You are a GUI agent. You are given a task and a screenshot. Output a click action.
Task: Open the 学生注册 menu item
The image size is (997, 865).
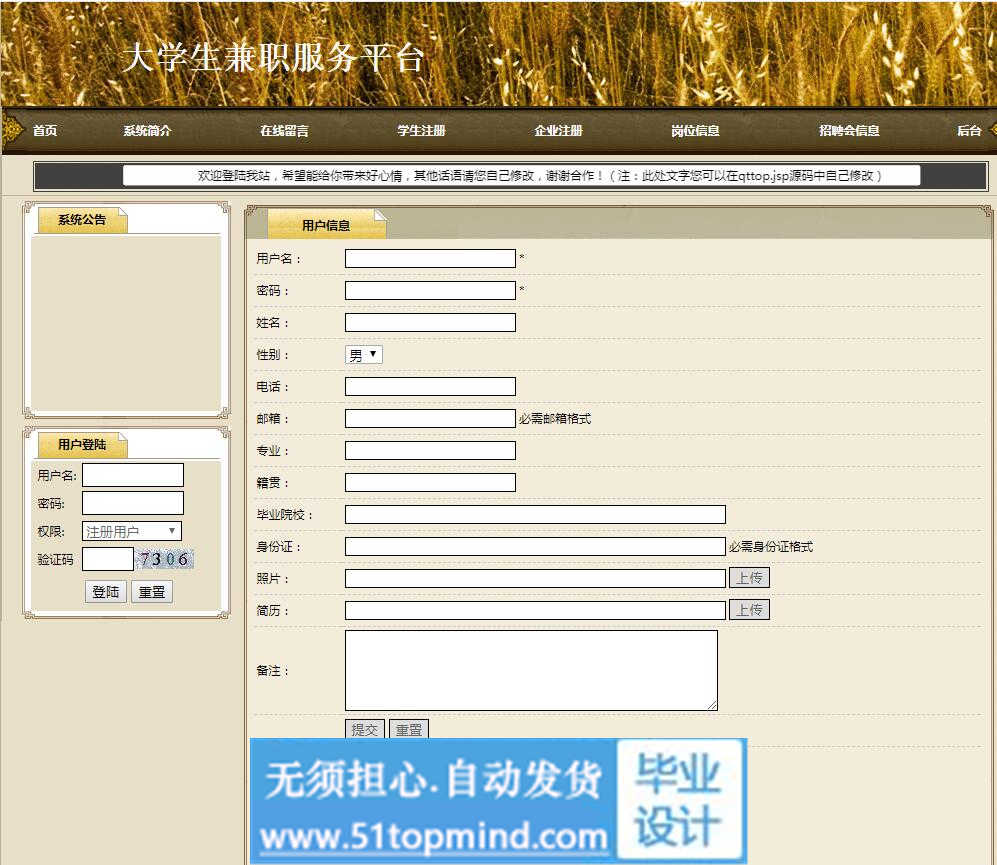pyautogui.click(x=421, y=131)
